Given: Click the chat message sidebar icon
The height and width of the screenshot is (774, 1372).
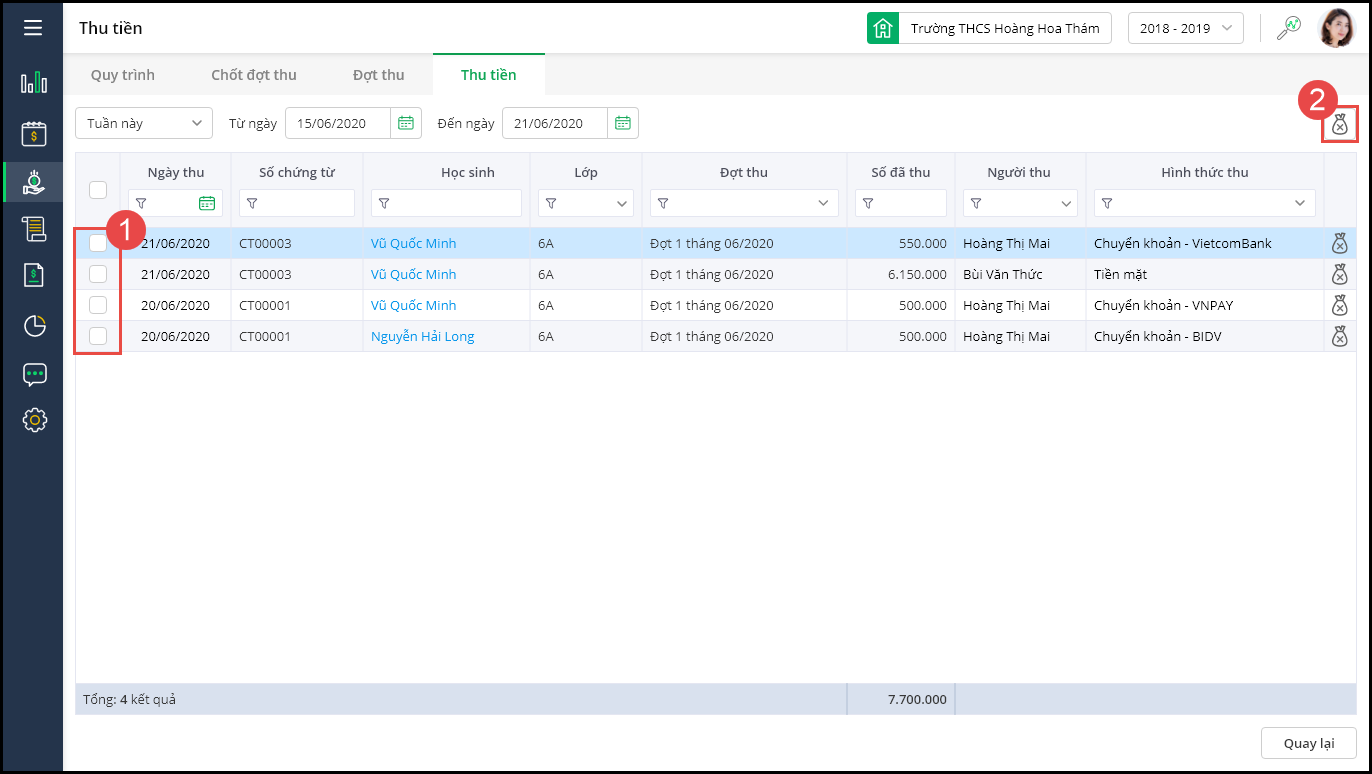Looking at the screenshot, I should pos(34,375).
